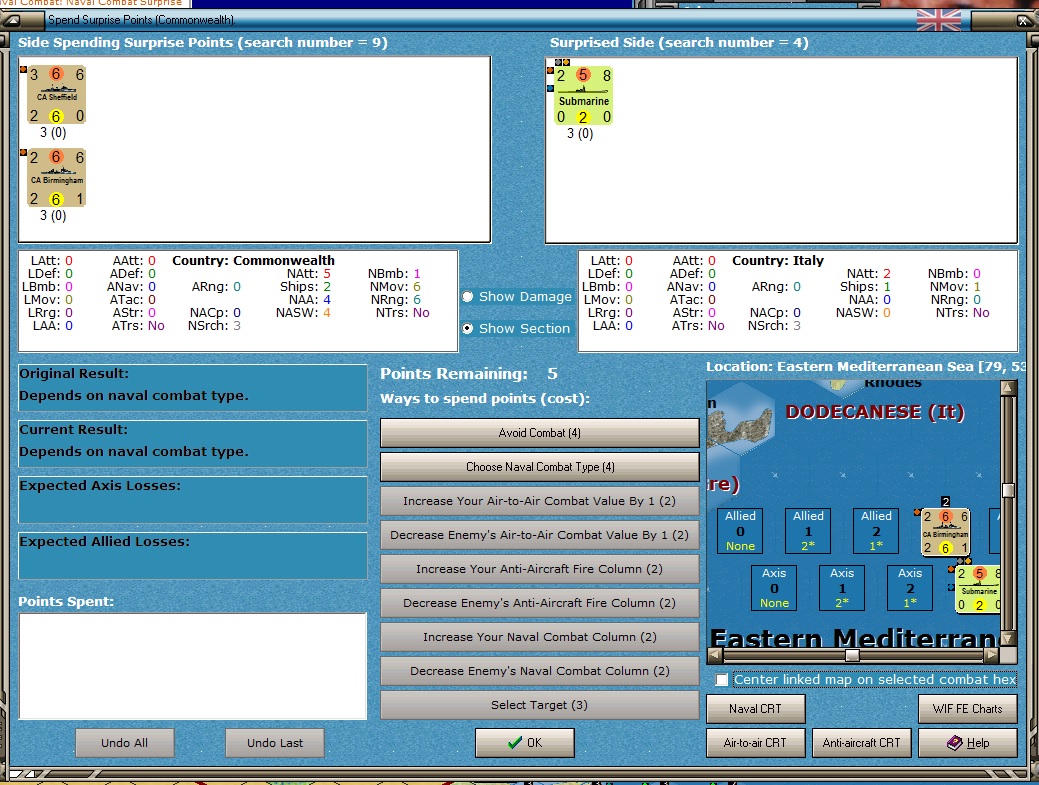The image size is (1039, 785).
Task: Click the map vertical scrollbar thumb
Action: (x=1008, y=490)
